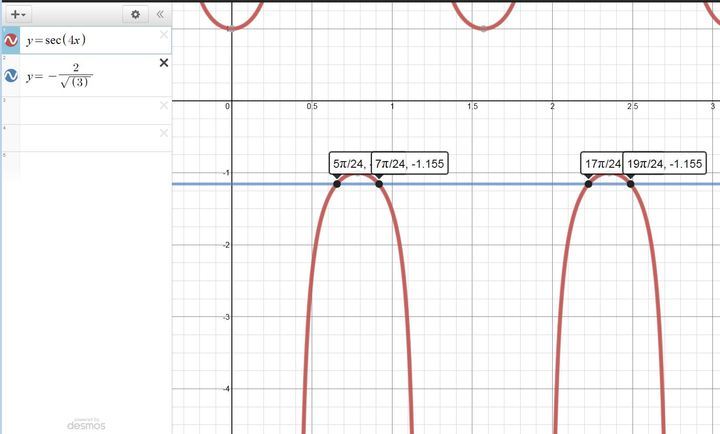Click the gray point at the origin-axis curve minimum
Image resolution: width=720 pixels, height=434 pixels.
(231, 28)
